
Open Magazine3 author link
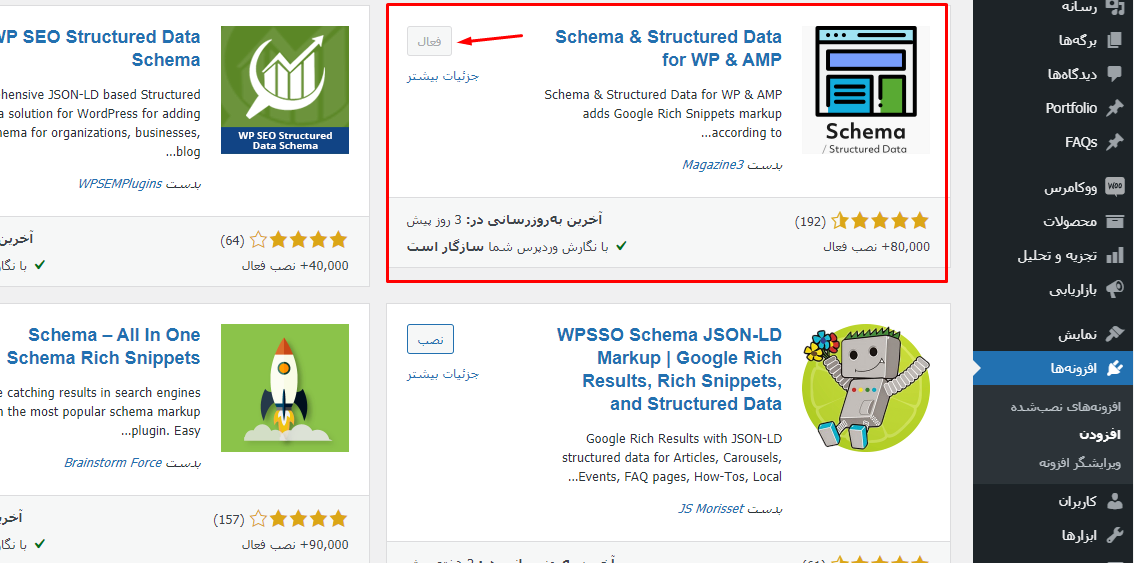[x=712, y=165]
